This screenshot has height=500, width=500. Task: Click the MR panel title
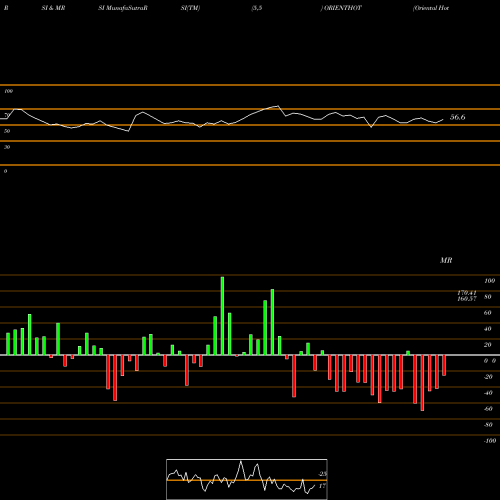click(x=446, y=260)
